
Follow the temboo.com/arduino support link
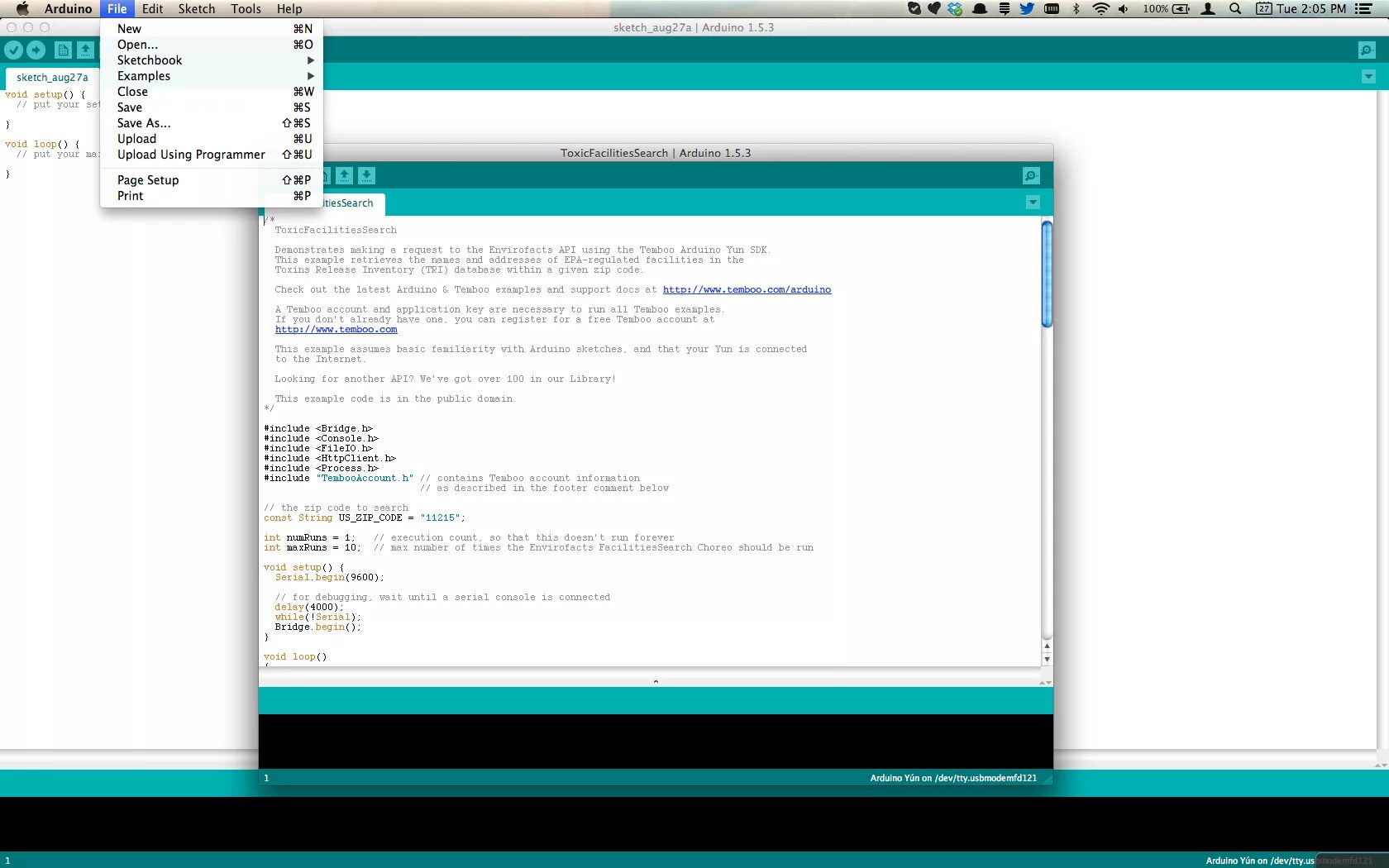point(746,289)
